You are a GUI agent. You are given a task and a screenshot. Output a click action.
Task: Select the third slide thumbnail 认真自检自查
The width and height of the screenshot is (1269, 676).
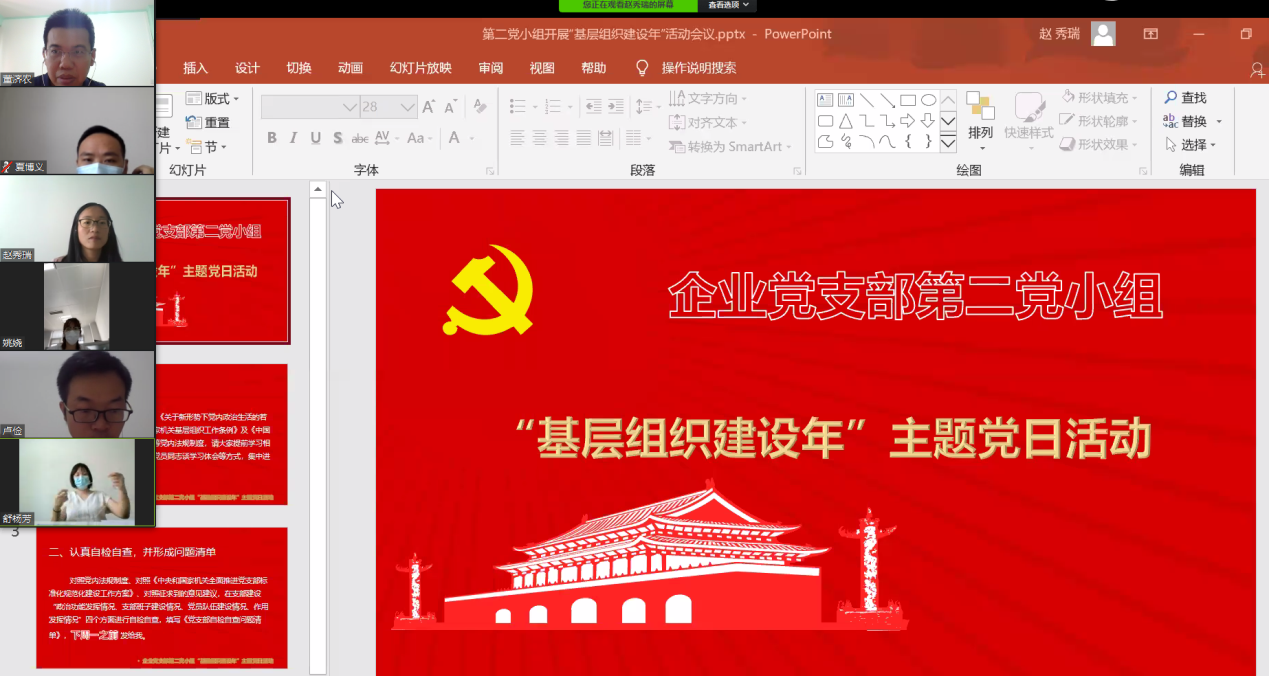162,598
